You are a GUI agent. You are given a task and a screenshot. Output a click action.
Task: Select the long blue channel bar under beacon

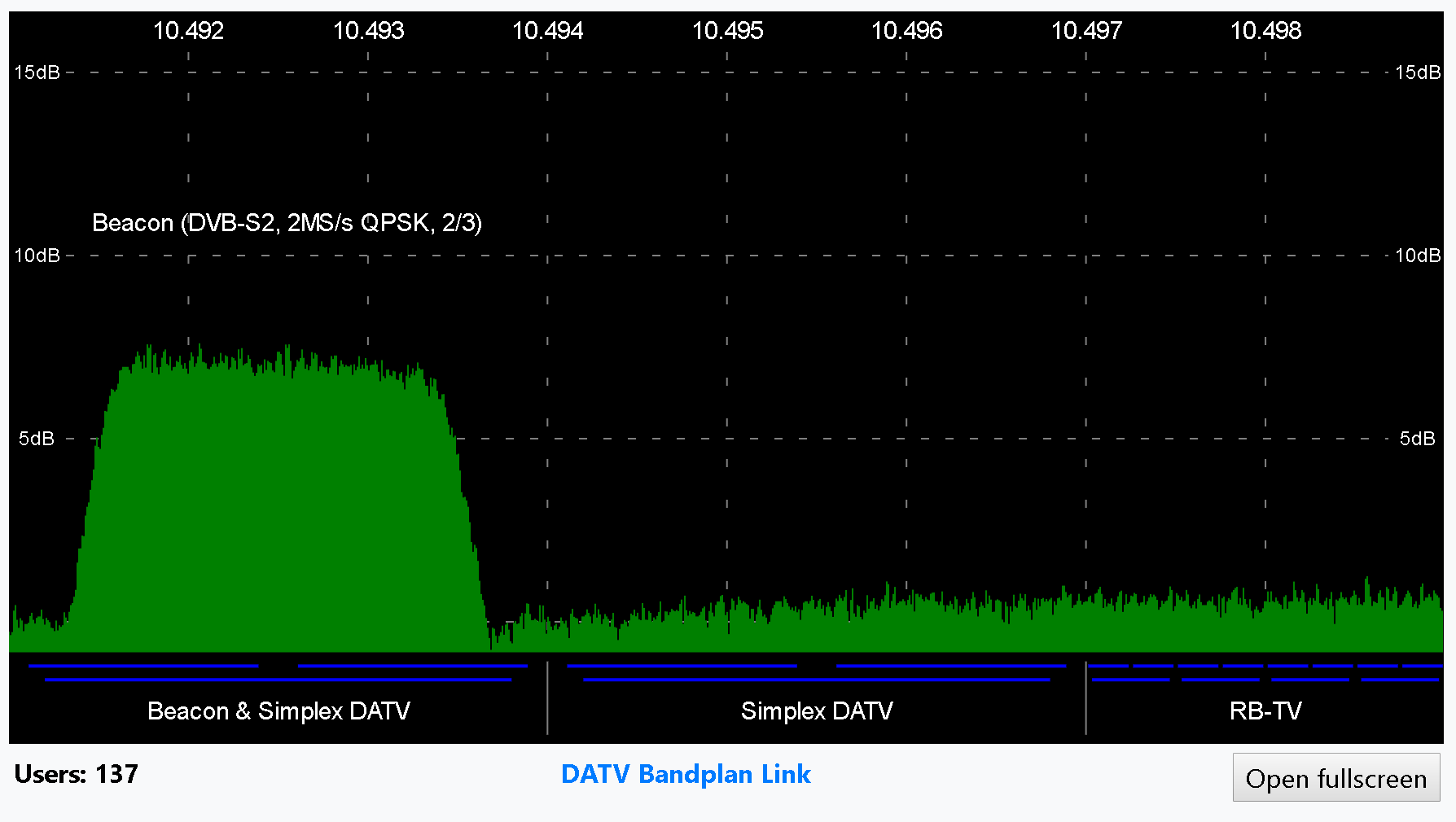pos(278,680)
